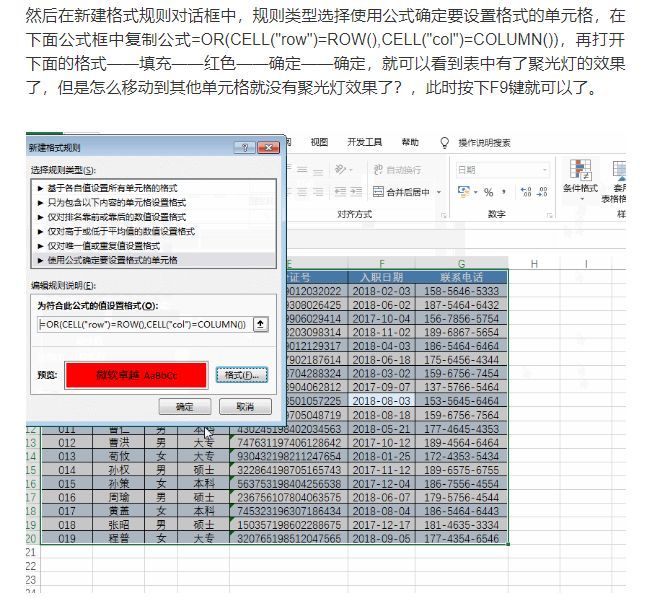Click the highlighted cell 2018-08-03
The width and height of the screenshot is (662, 598).
coord(382,401)
